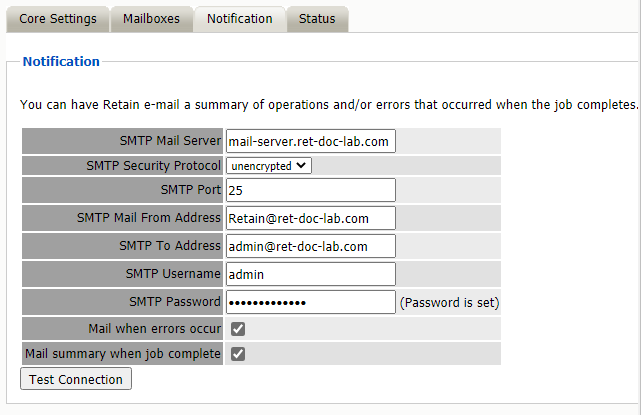
Task: Click the Notification section heading
Action: 61,62
